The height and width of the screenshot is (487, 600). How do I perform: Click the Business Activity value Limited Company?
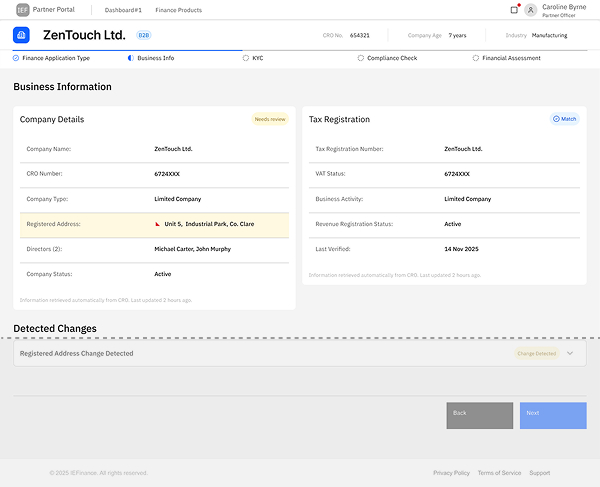coord(468,199)
